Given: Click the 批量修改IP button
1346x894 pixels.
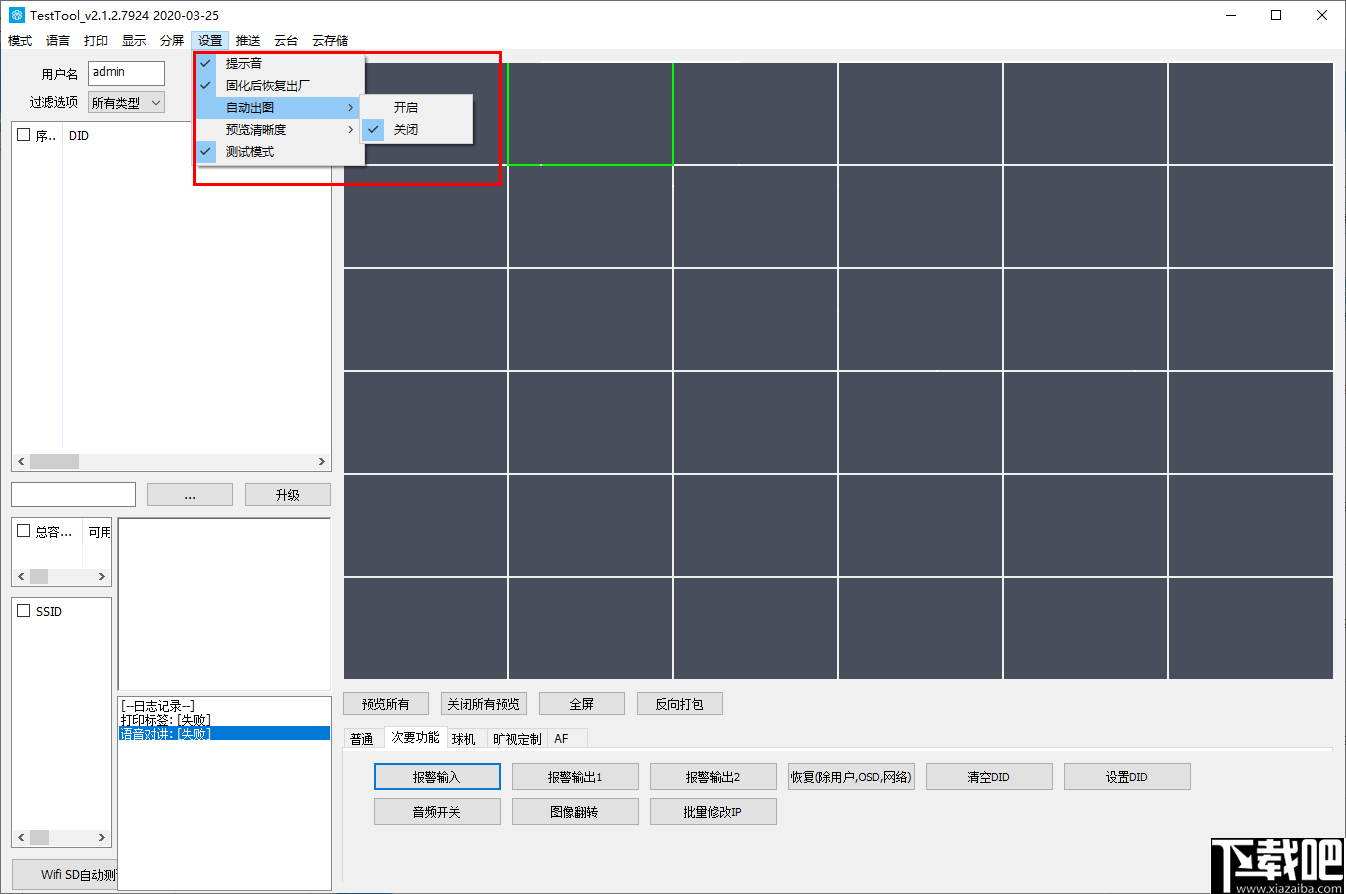Looking at the screenshot, I should point(713,811).
